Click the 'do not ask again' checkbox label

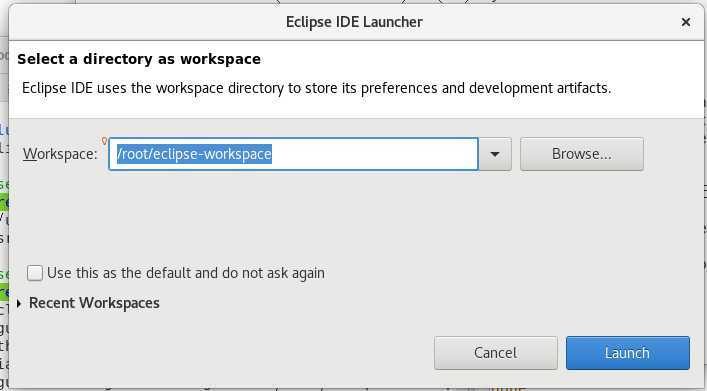(x=186, y=273)
